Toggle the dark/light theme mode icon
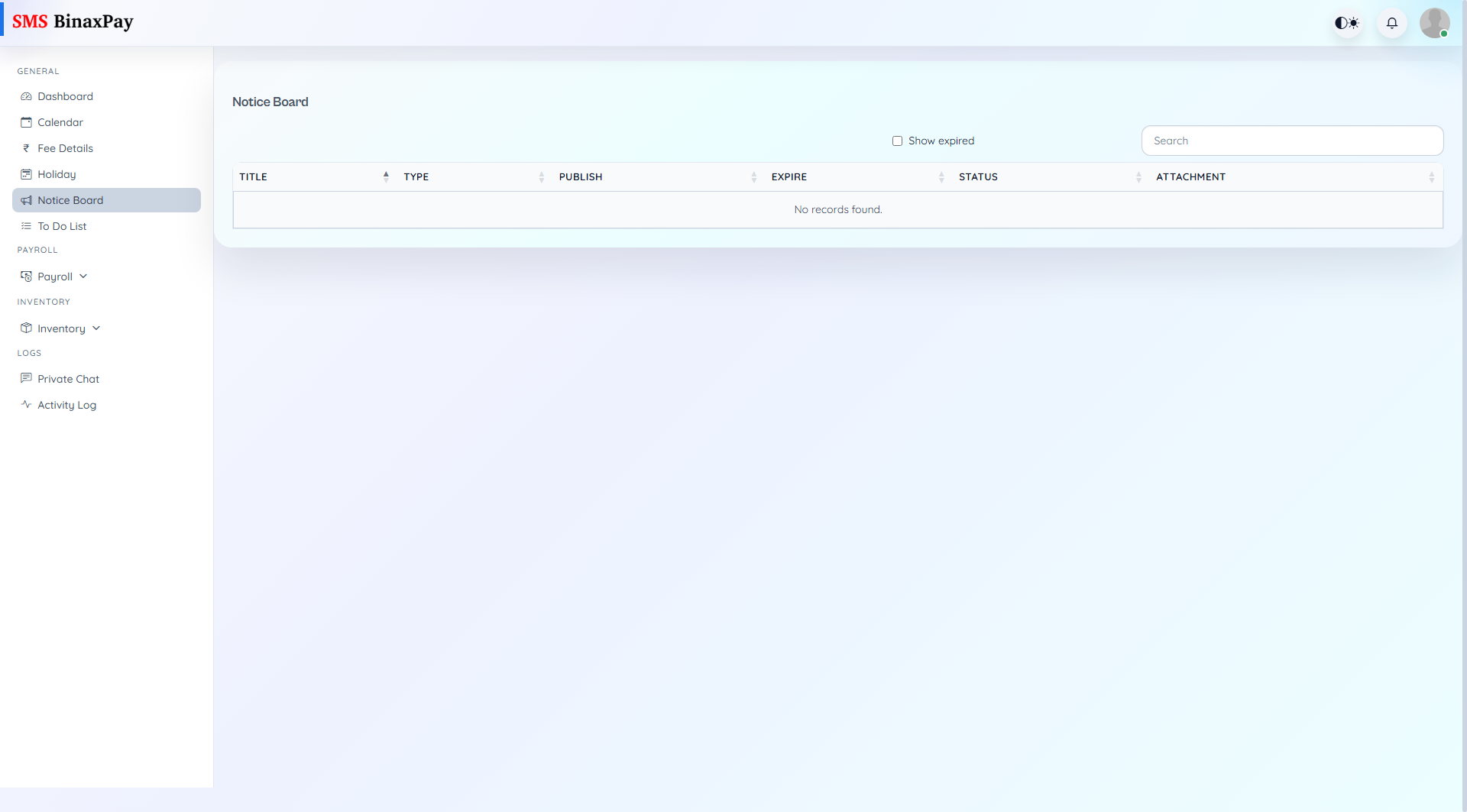The height and width of the screenshot is (812, 1467). pos(1346,23)
